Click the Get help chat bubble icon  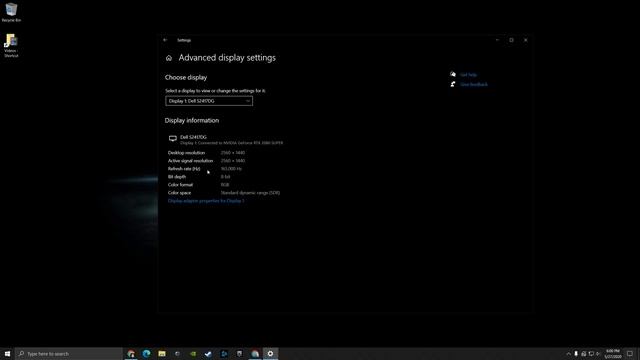click(x=453, y=74)
